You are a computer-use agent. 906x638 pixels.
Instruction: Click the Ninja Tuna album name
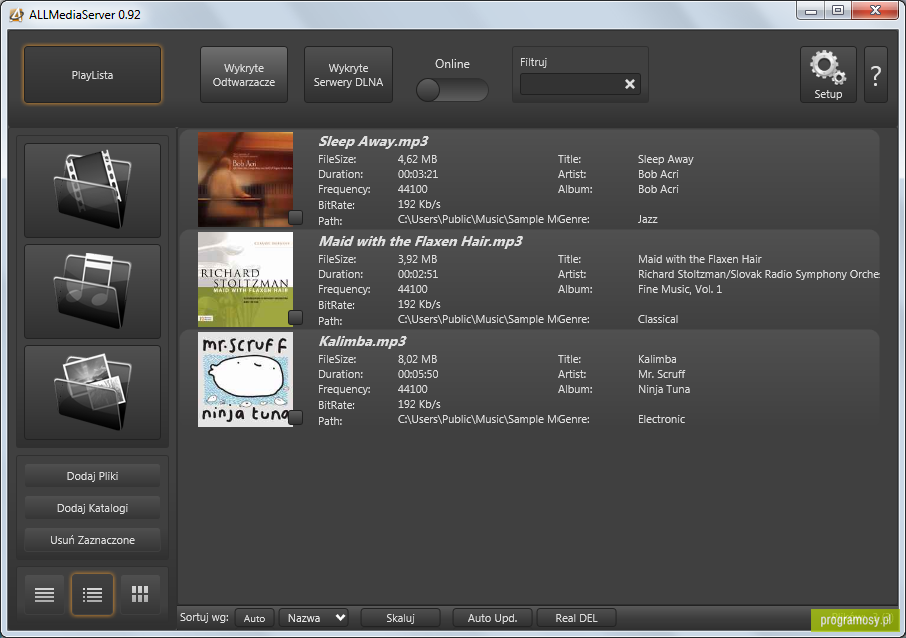664,389
